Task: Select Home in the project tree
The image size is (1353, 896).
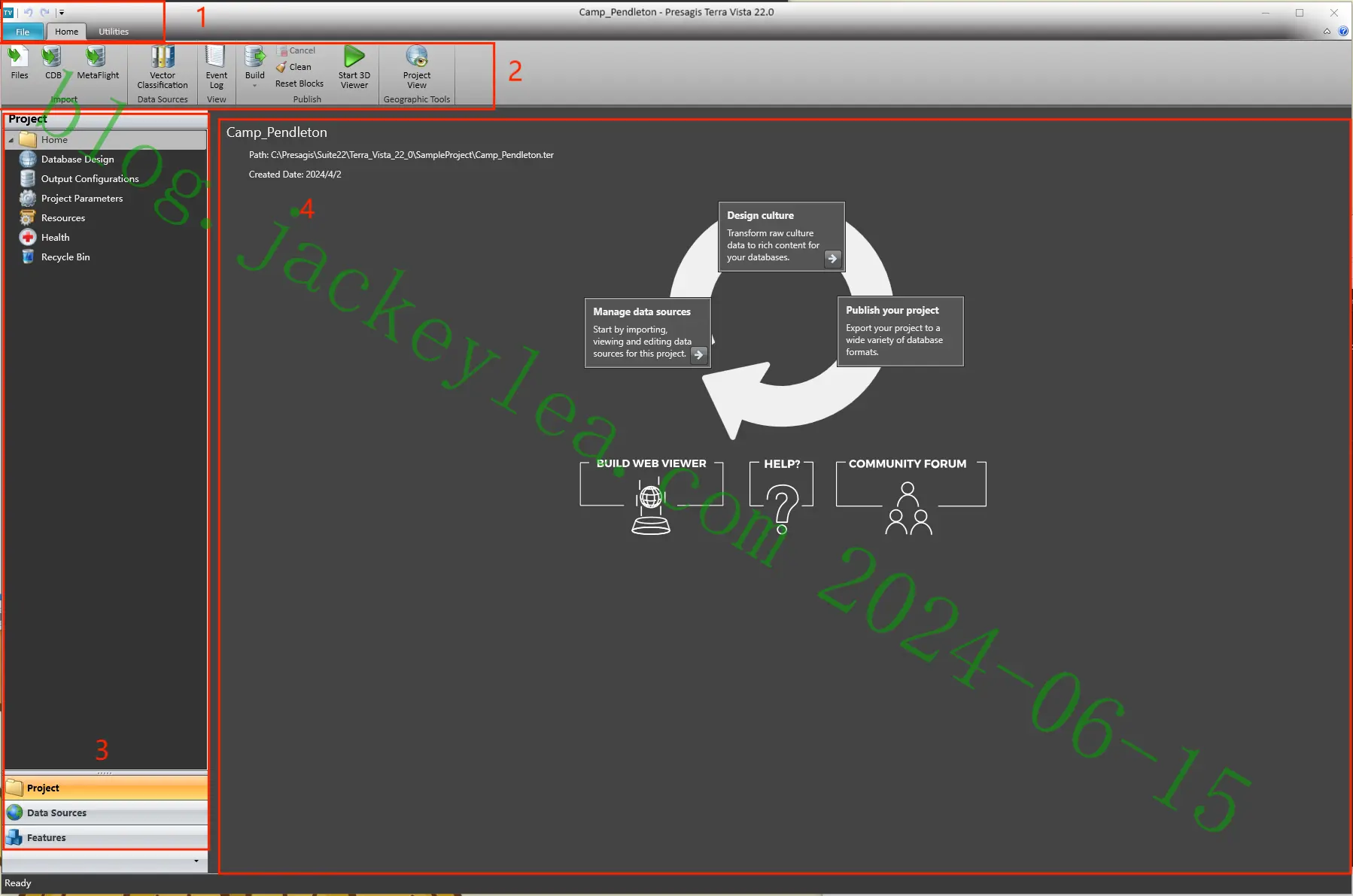Action: 105,140
